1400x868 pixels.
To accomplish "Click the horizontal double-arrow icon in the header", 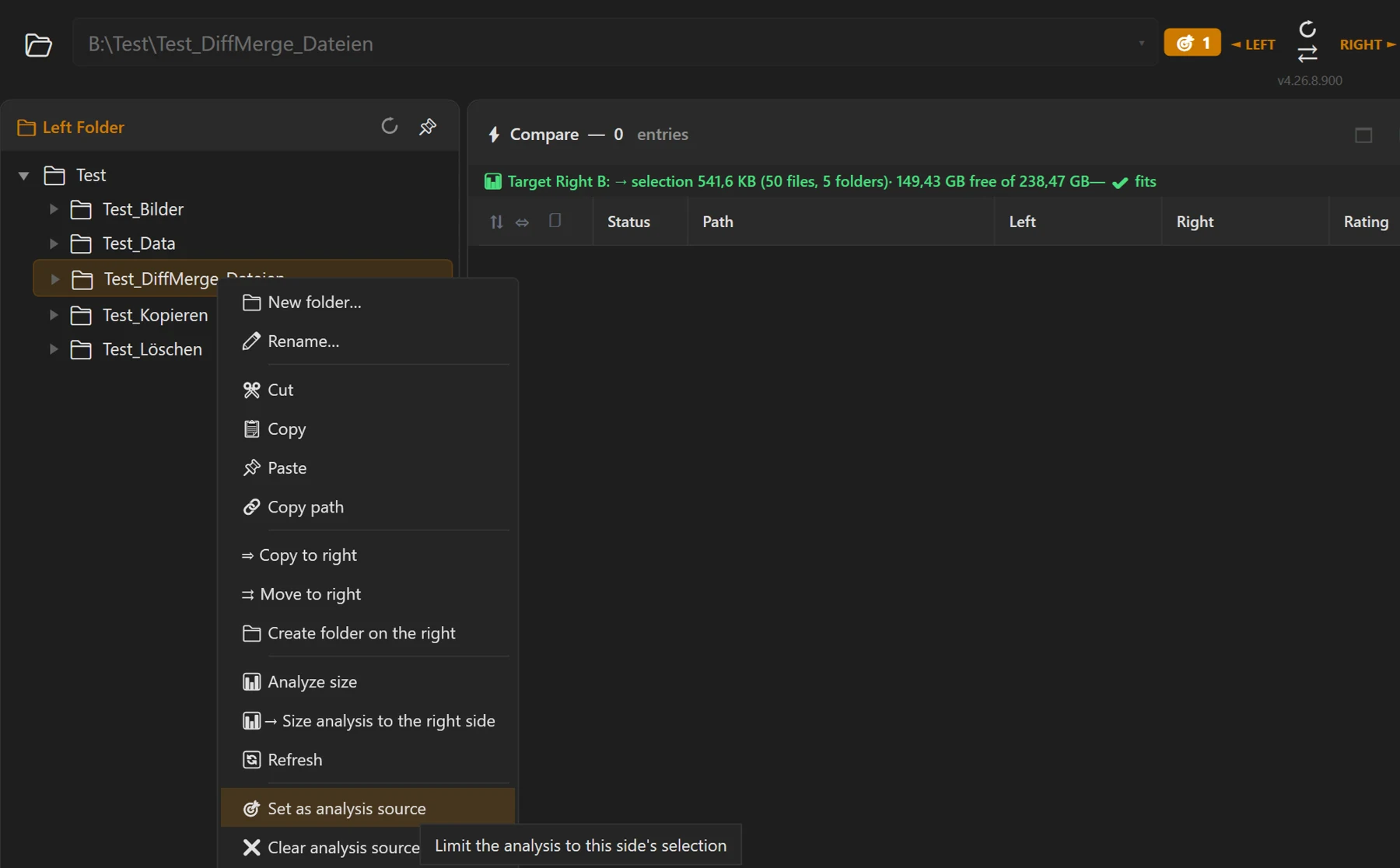I will click(x=523, y=222).
